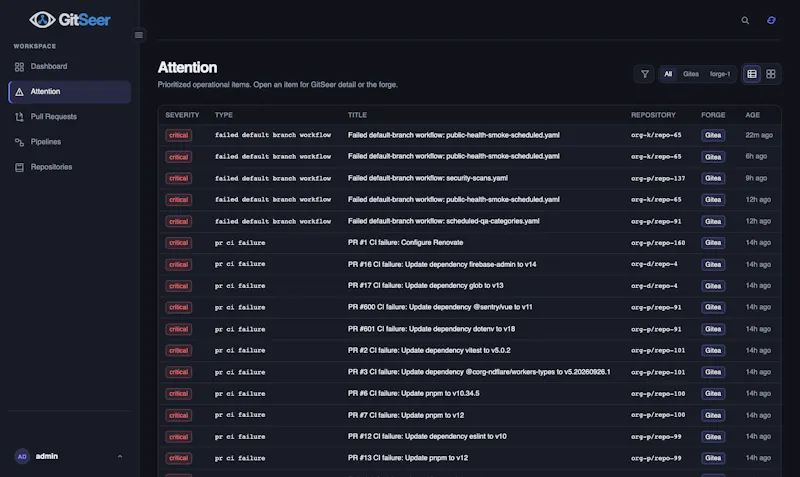Sort by the SEVERITY column header
Image resolution: width=800 pixels, height=477 pixels.
coord(182,115)
